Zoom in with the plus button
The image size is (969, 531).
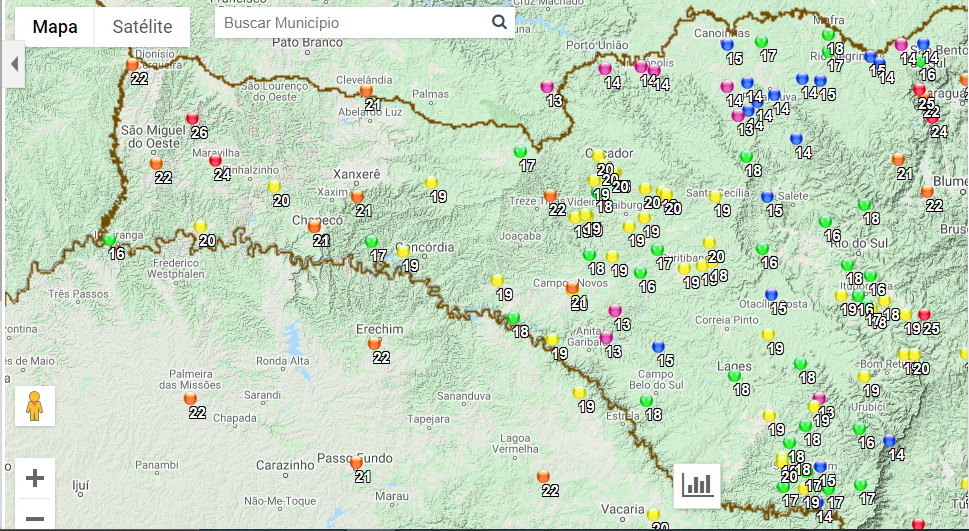pos(35,478)
